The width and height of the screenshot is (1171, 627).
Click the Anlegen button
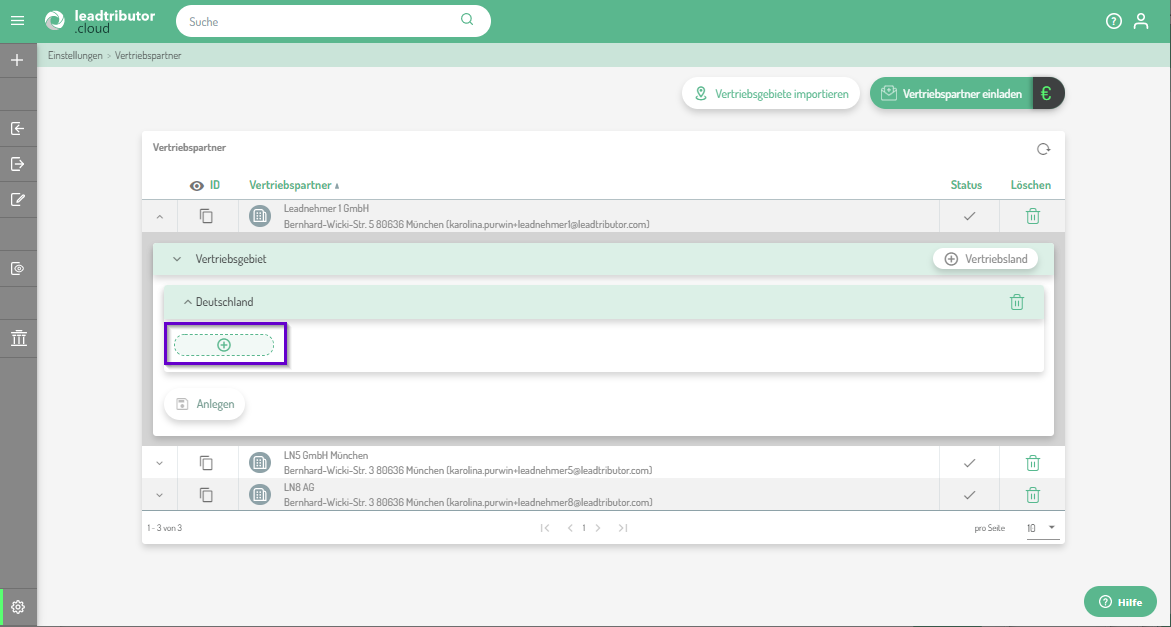pyautogui.click(x=205, y=404)
